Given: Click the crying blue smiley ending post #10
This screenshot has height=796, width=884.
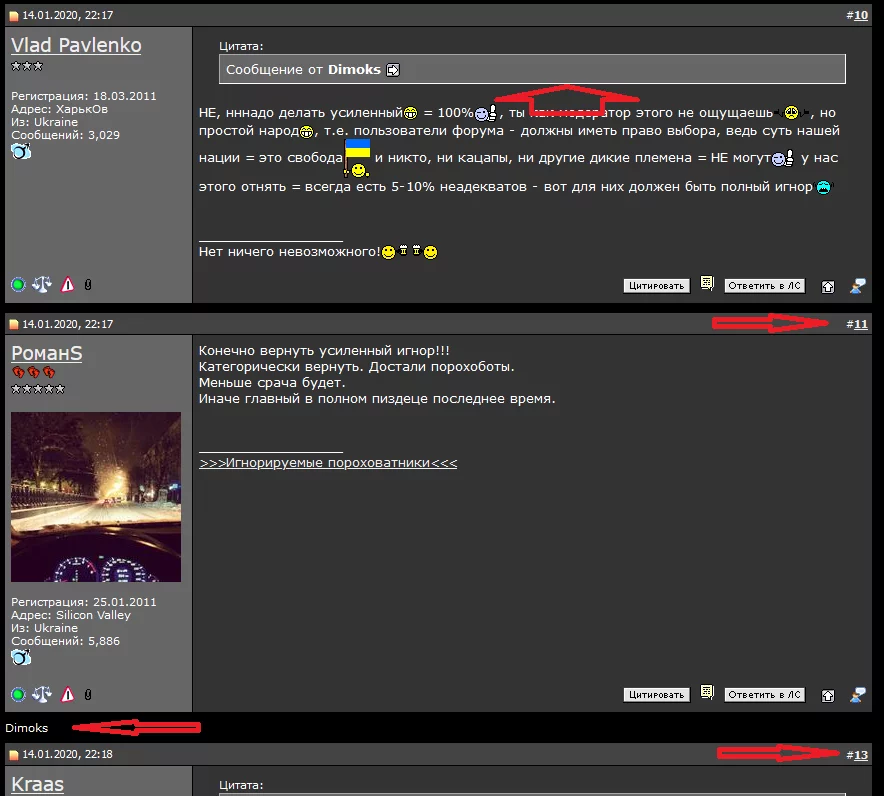Looking at the screenshot, I should tap(824, 187).
